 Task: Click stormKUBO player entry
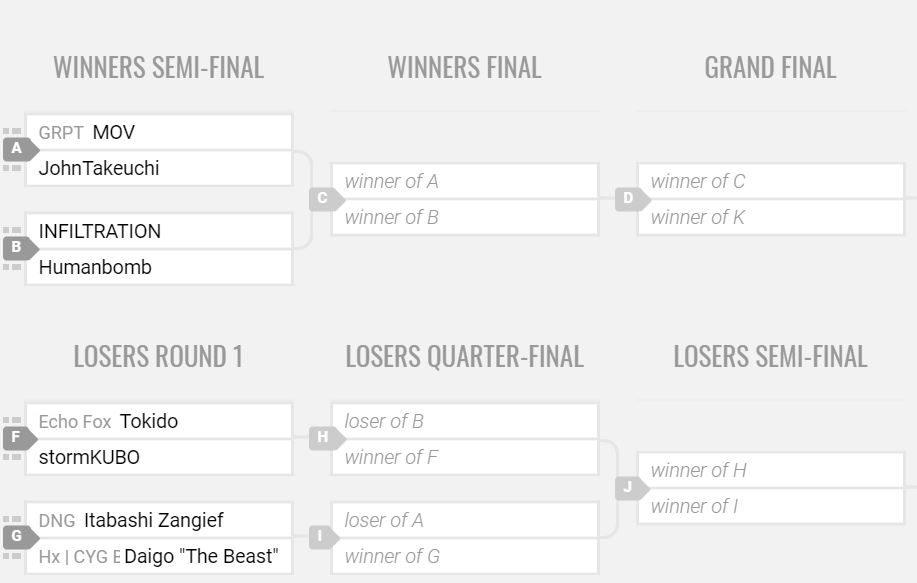click(89, 457)
